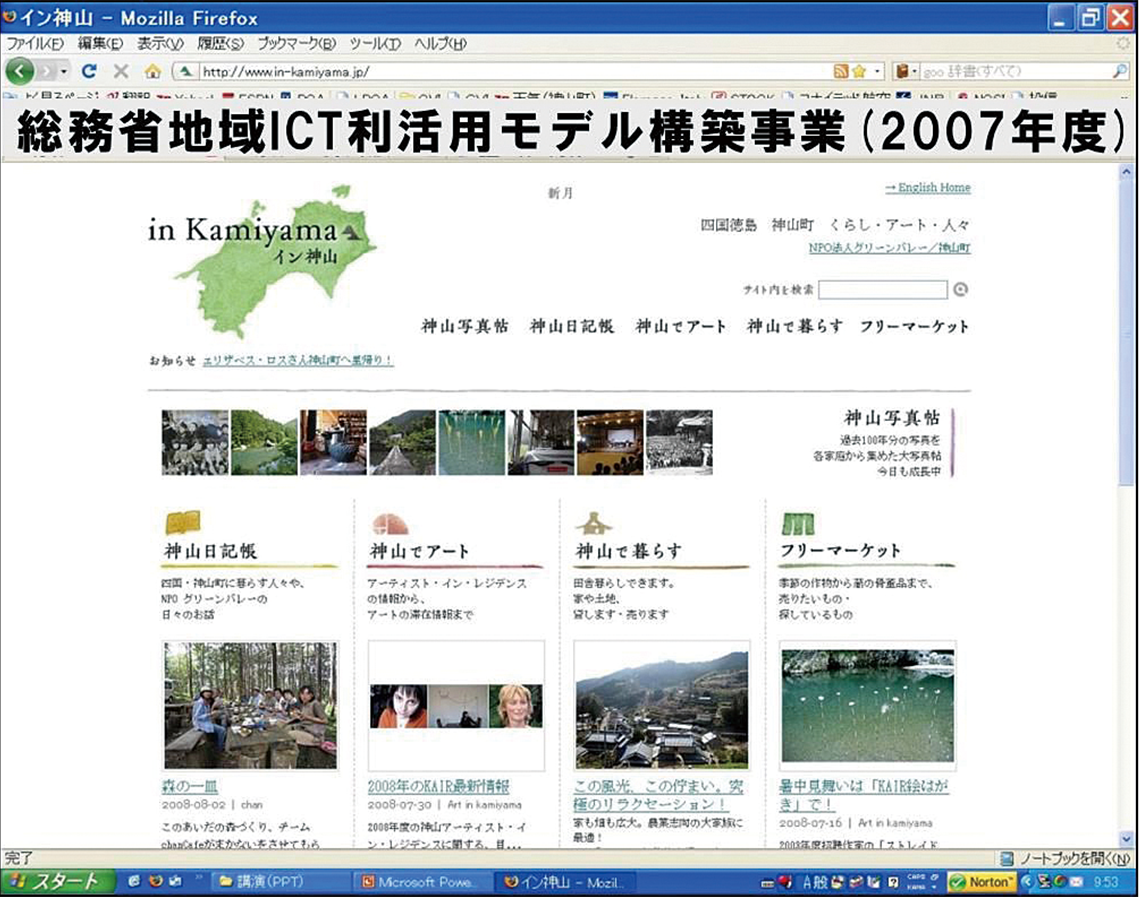
Task: Reload the in-kamiyama.jp page
Action: 89,71
